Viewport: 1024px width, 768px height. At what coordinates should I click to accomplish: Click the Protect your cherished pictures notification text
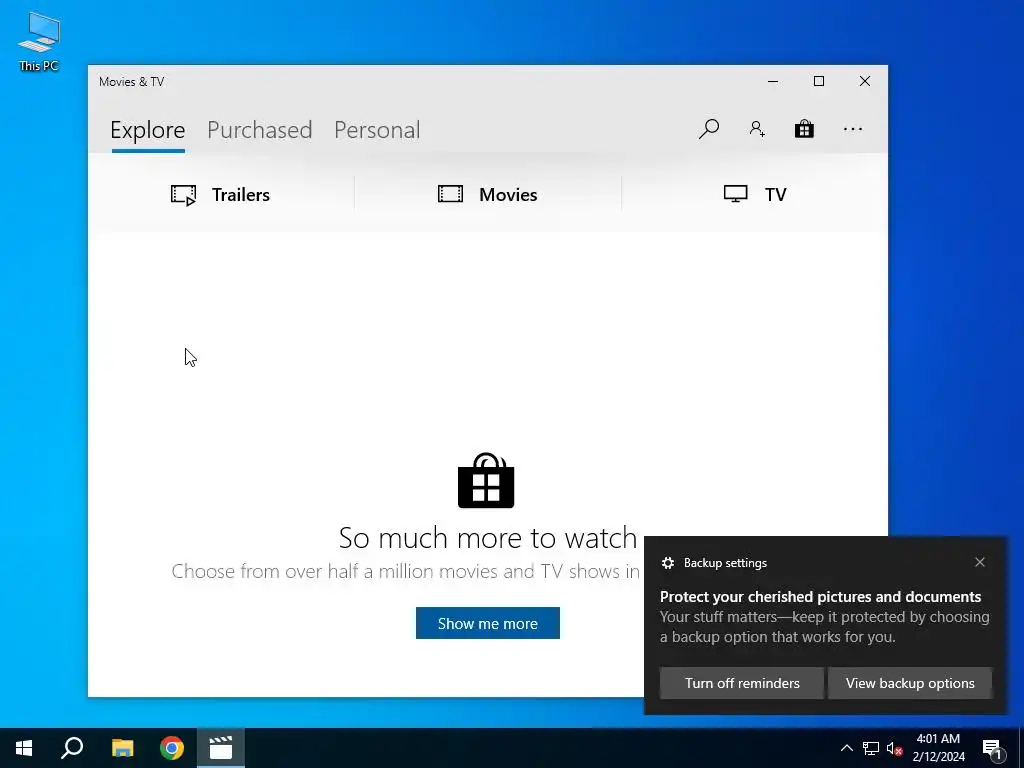coord(820,597)
